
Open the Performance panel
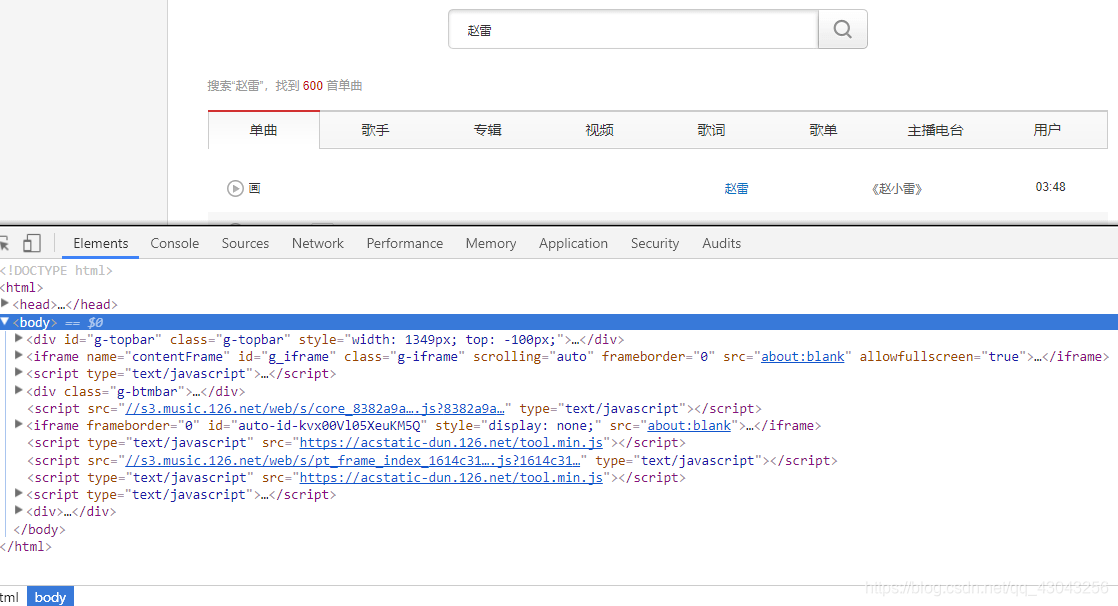click(405, 243)
